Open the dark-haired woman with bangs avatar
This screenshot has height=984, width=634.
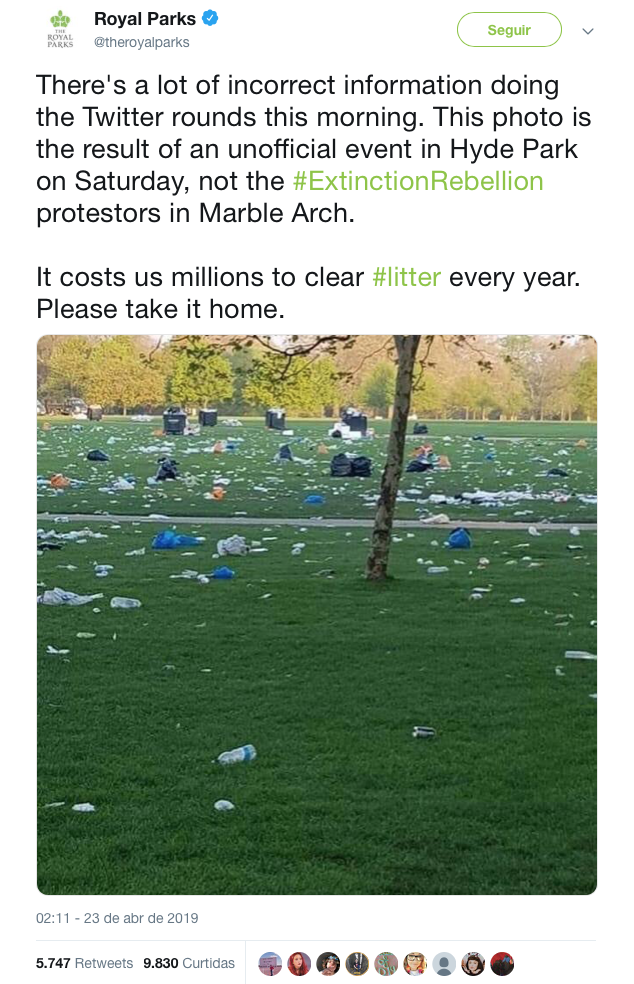pos(473,964)
